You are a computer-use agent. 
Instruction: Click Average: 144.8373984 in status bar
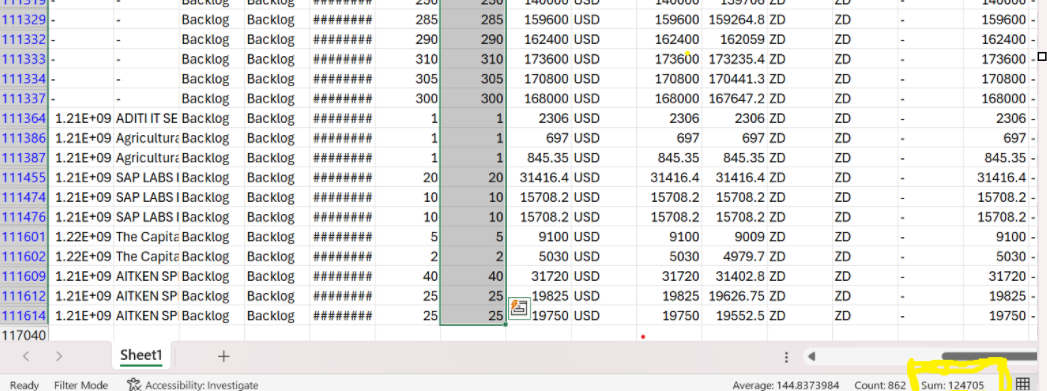786,385
